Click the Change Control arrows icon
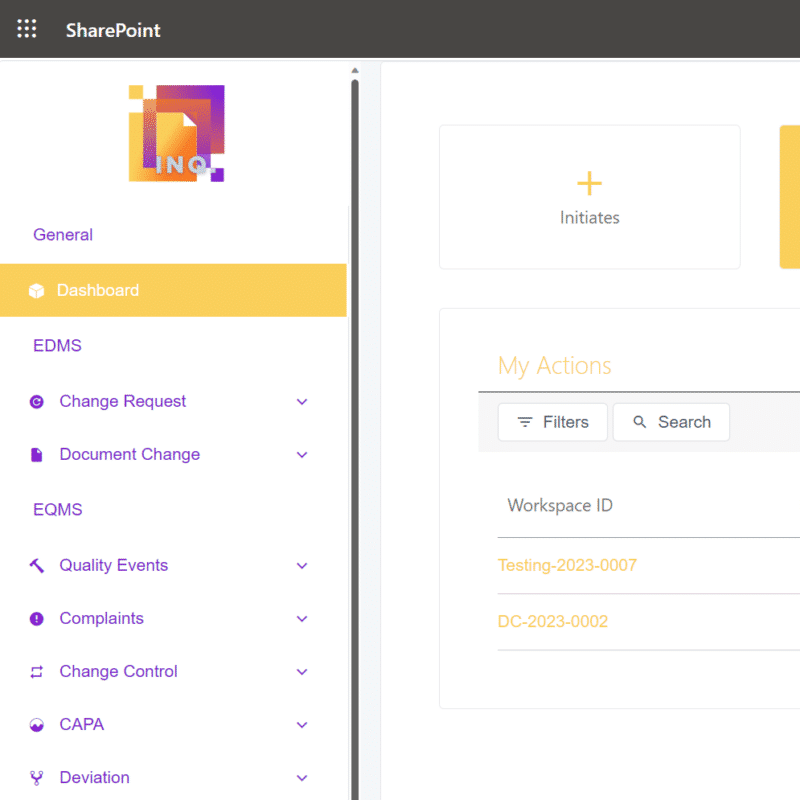The image size is (800, 800). point(36,672)
